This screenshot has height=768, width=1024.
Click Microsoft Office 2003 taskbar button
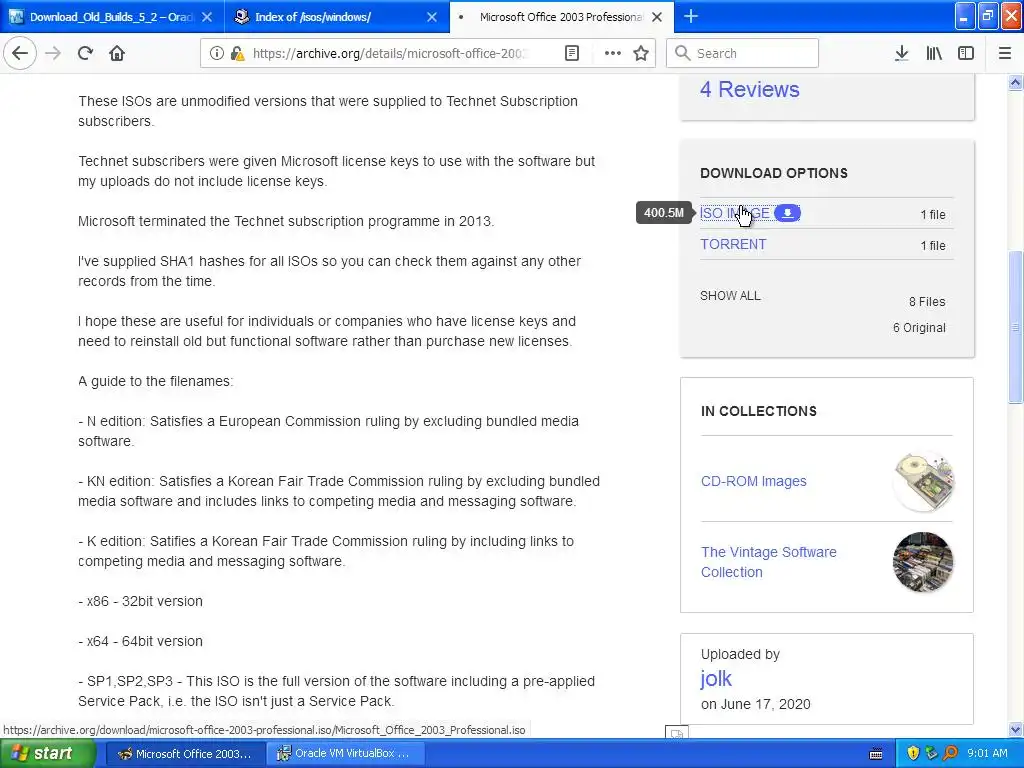point(184,754)
